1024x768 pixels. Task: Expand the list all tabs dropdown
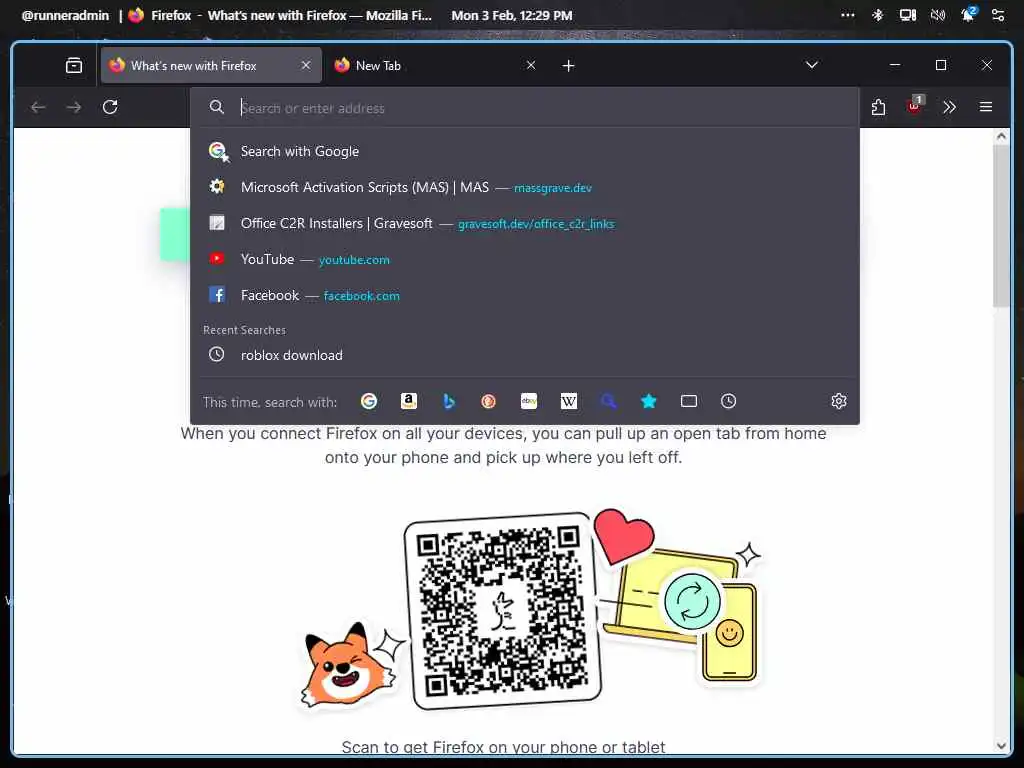coord(812,65)
